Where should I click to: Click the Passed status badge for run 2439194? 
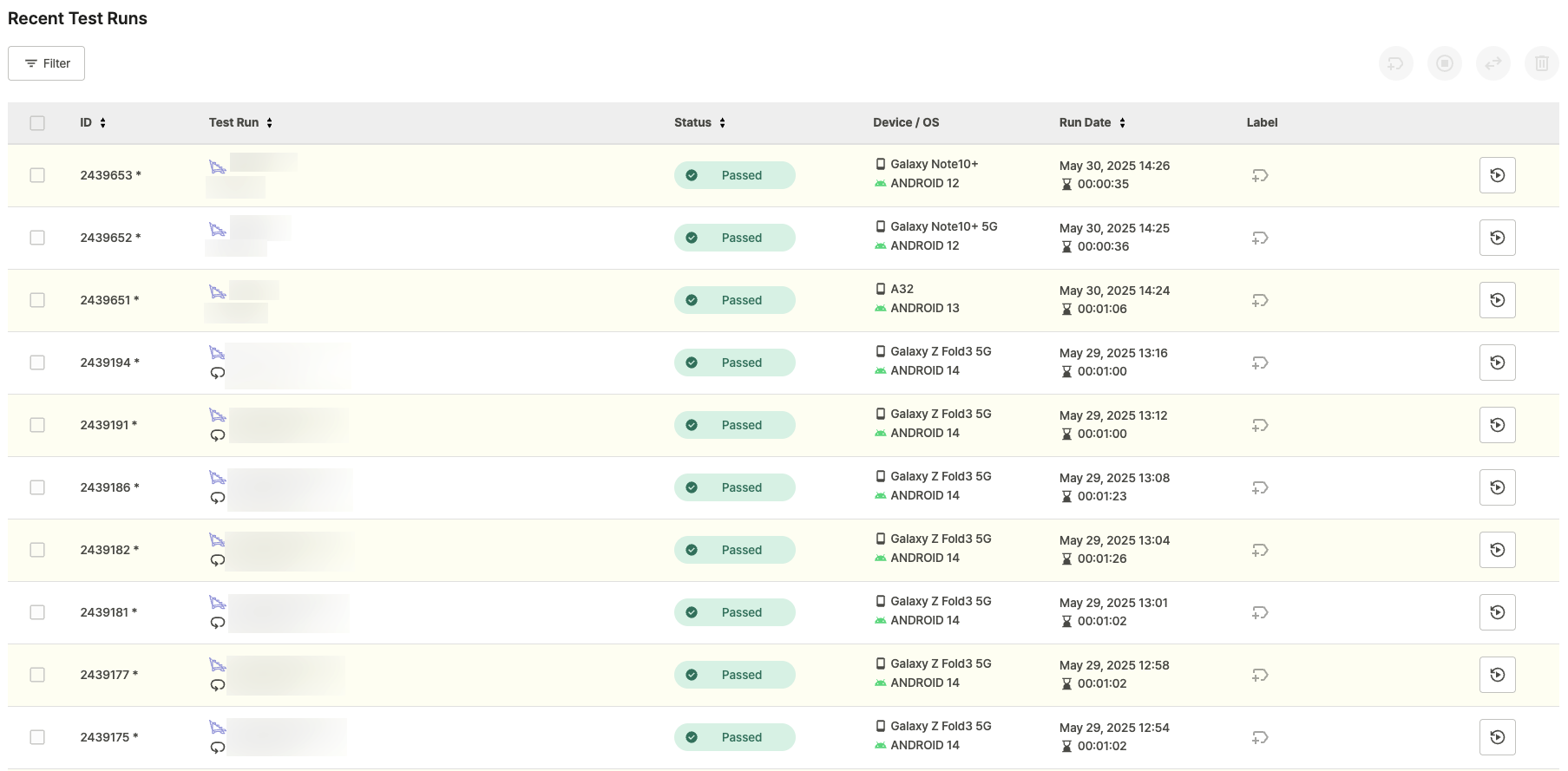click(734, 363)
